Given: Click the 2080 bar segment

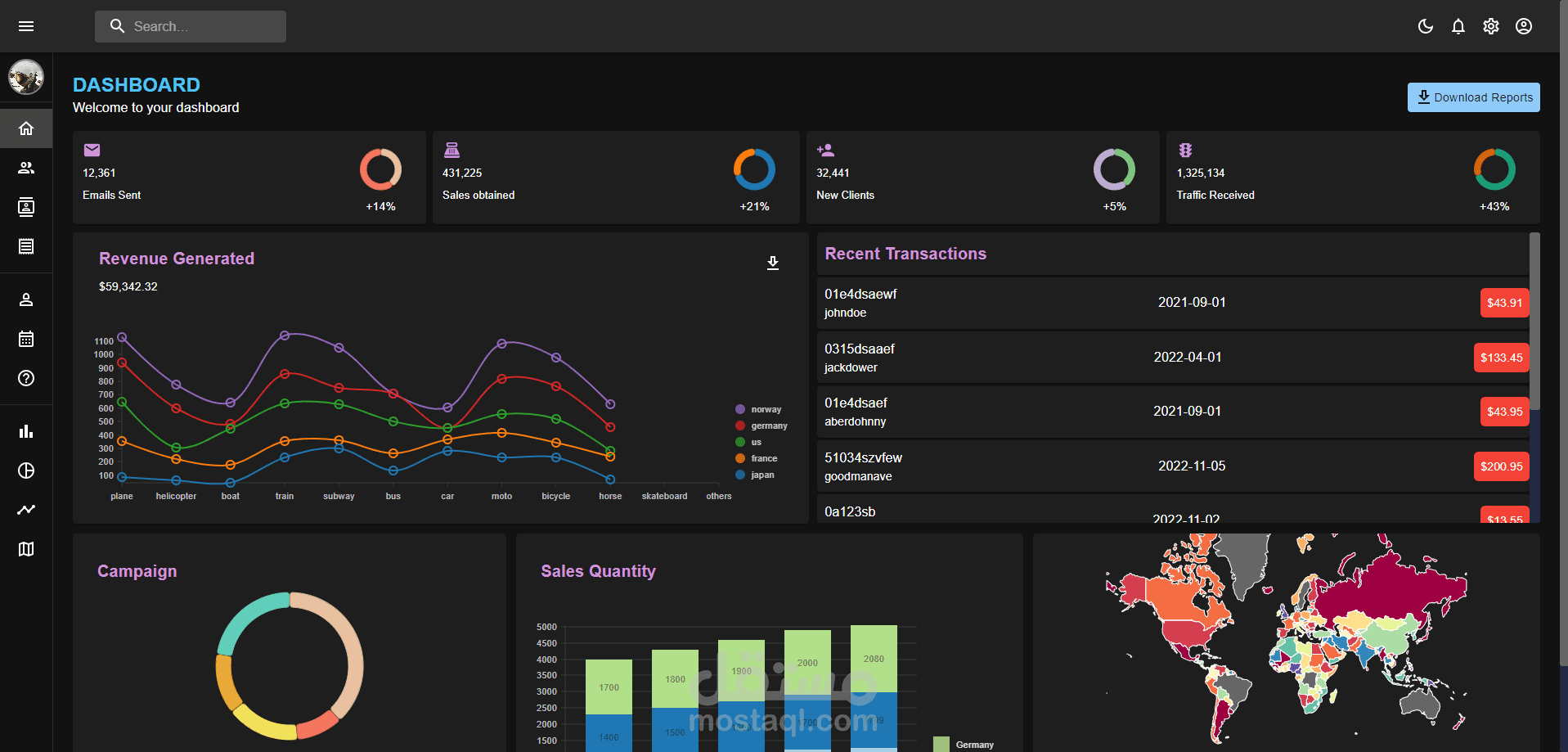Looking at the screenshot, I should (874, 659).
